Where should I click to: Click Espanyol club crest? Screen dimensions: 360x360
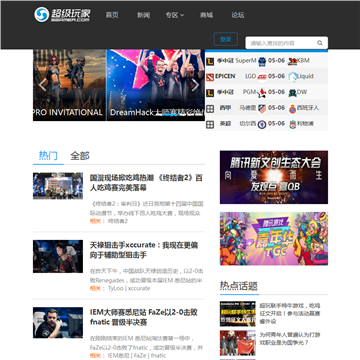tap(293, 108)
